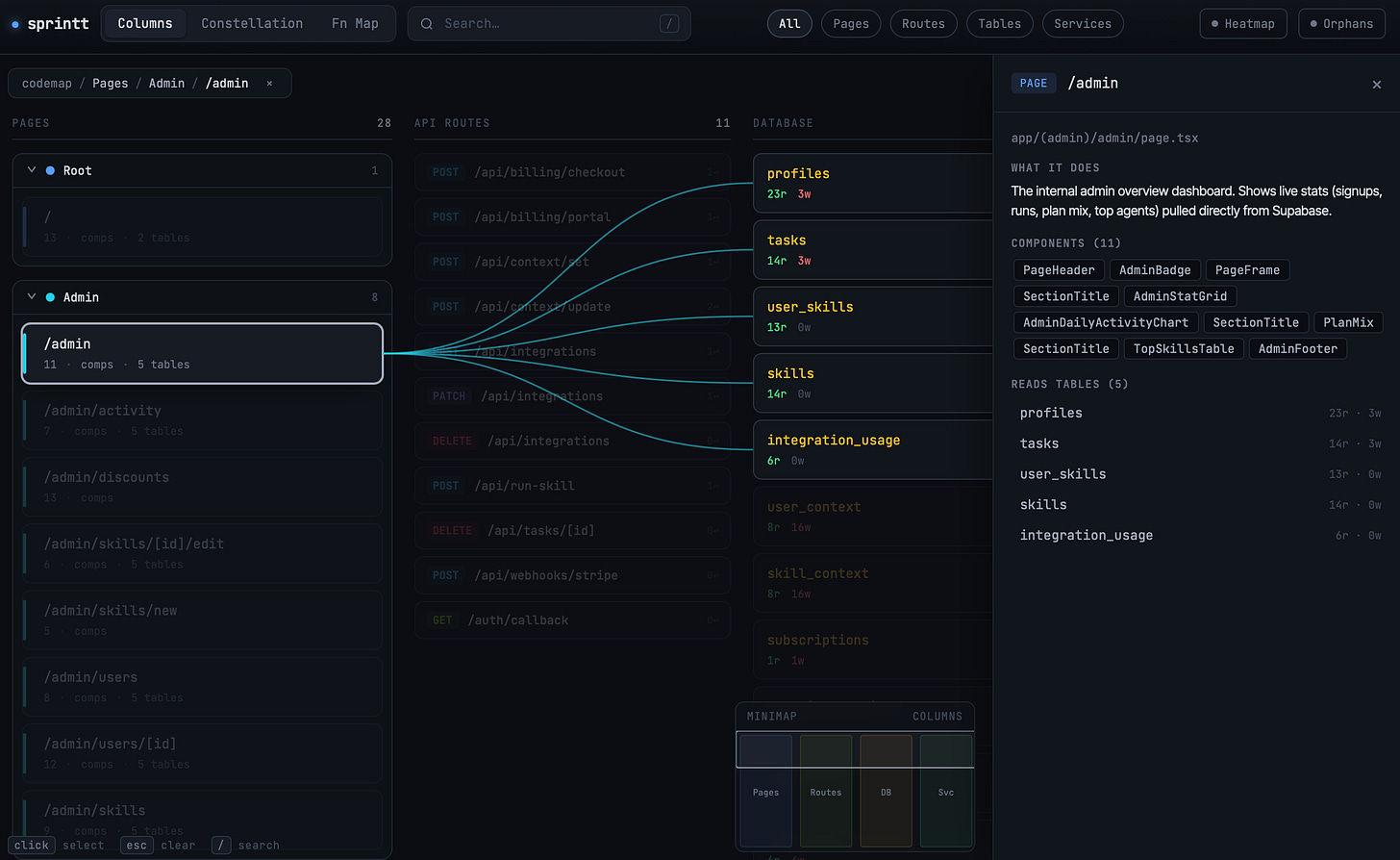Select the Routes filter pill
The height and width of the screenshot is (860, 1400).
(923, 24)
